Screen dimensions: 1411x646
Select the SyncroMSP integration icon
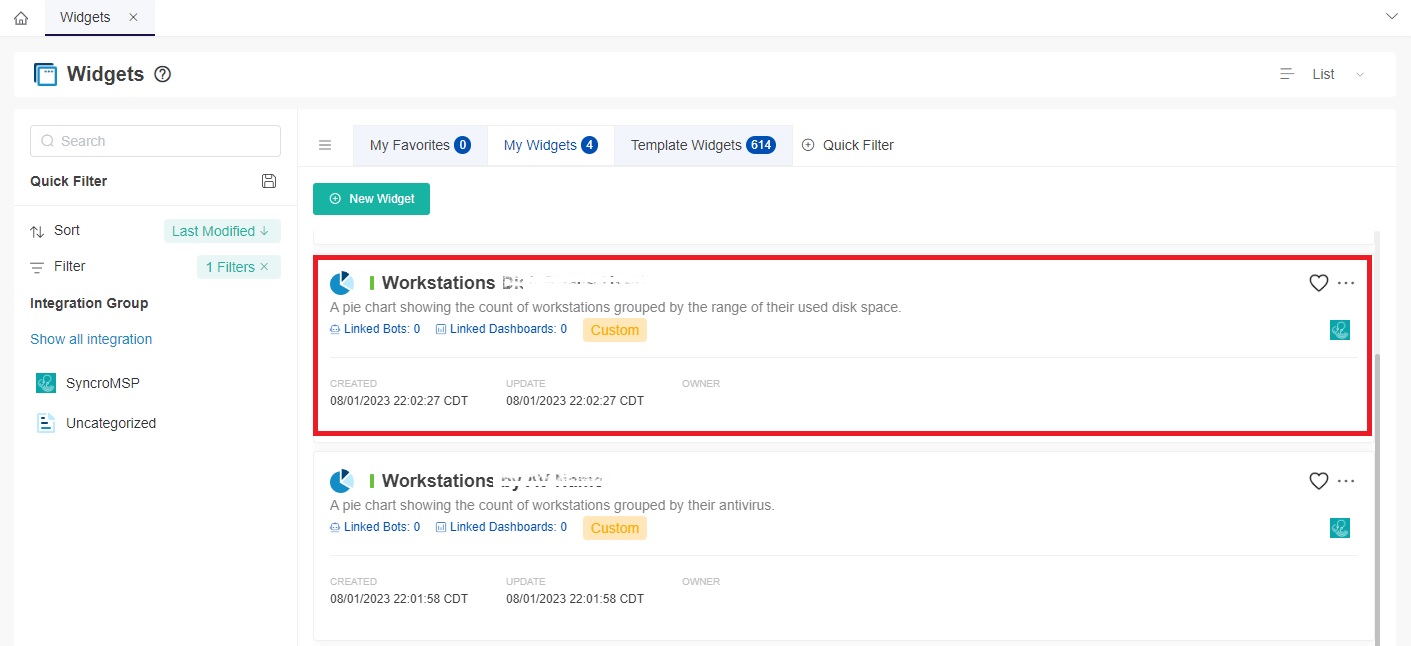coord(44,383)
